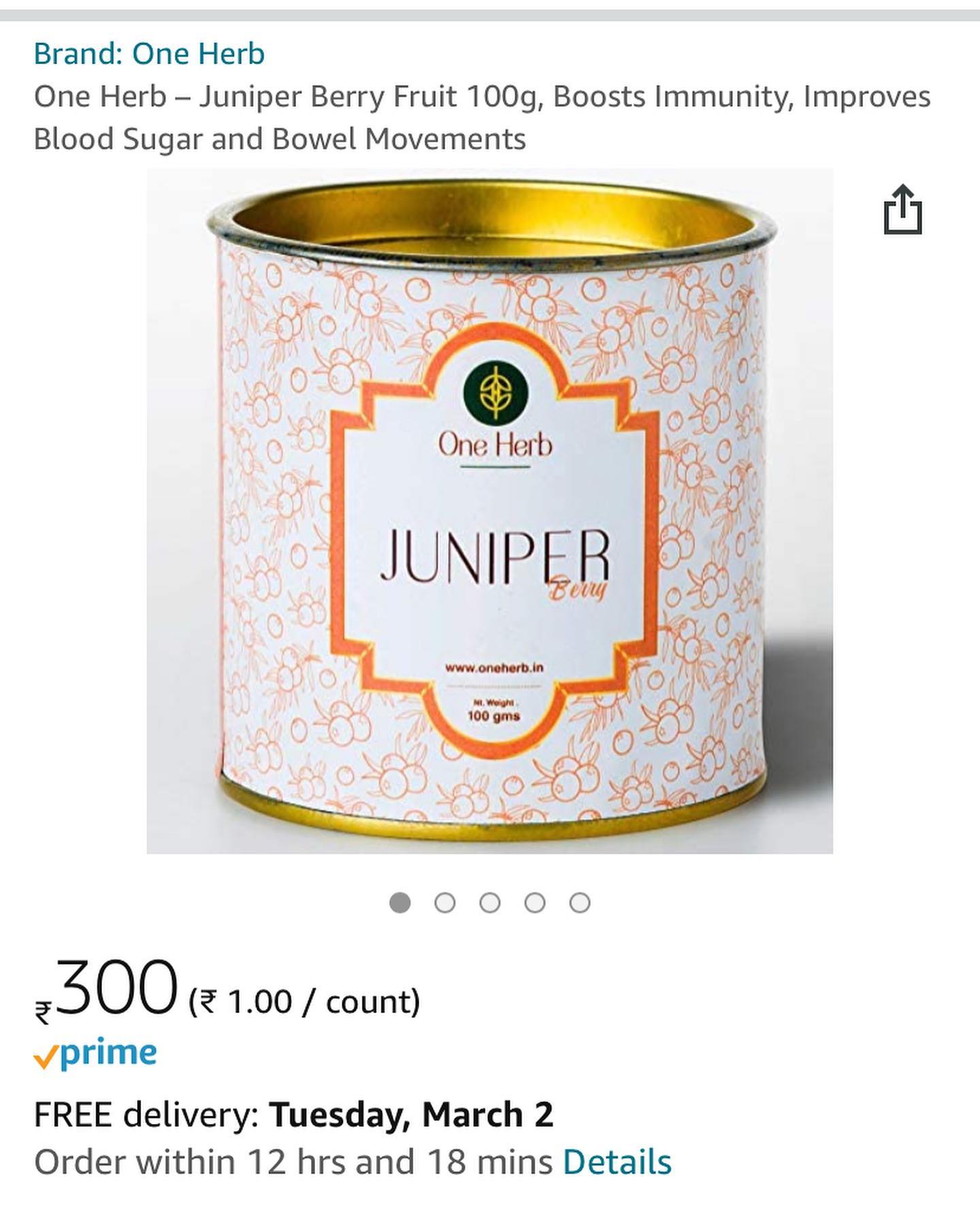Viewport: 980px width, 1226px height.
Task: Click www.oneherb.in on the tin label
Action: click(495, 668)
